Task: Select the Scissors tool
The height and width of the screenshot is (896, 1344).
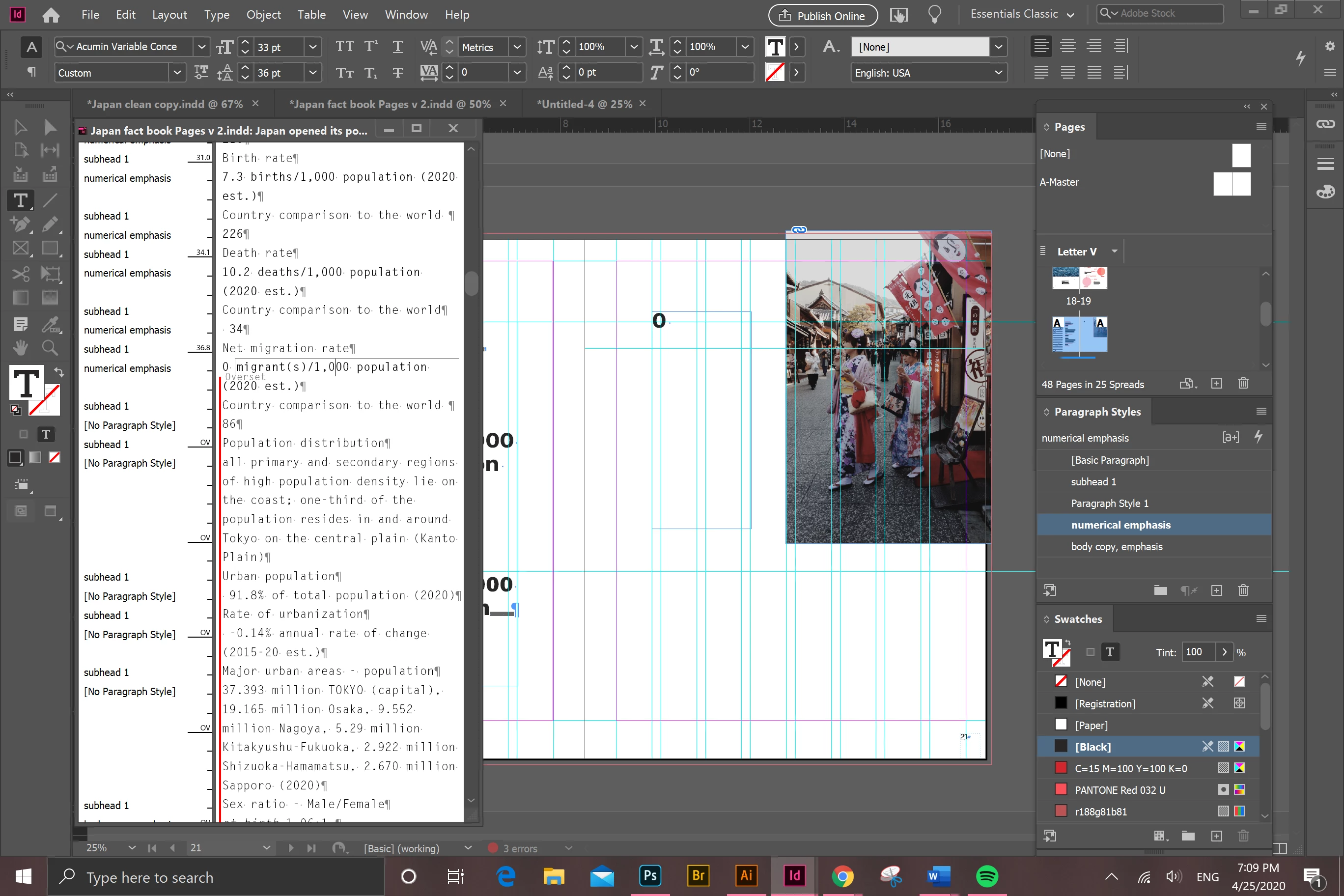Action: pos(21,274)
